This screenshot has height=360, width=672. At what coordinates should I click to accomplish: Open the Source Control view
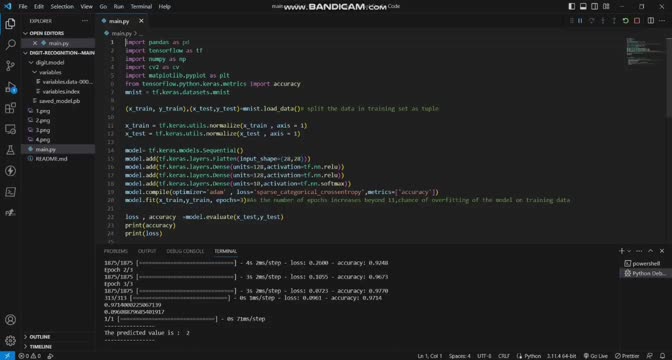pos(10,66)
